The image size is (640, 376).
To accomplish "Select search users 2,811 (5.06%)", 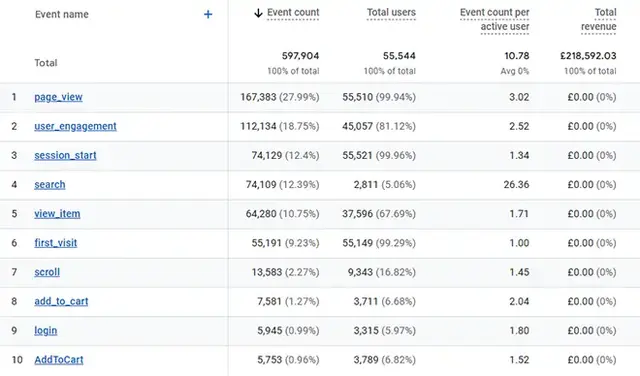I will point(384,185).
